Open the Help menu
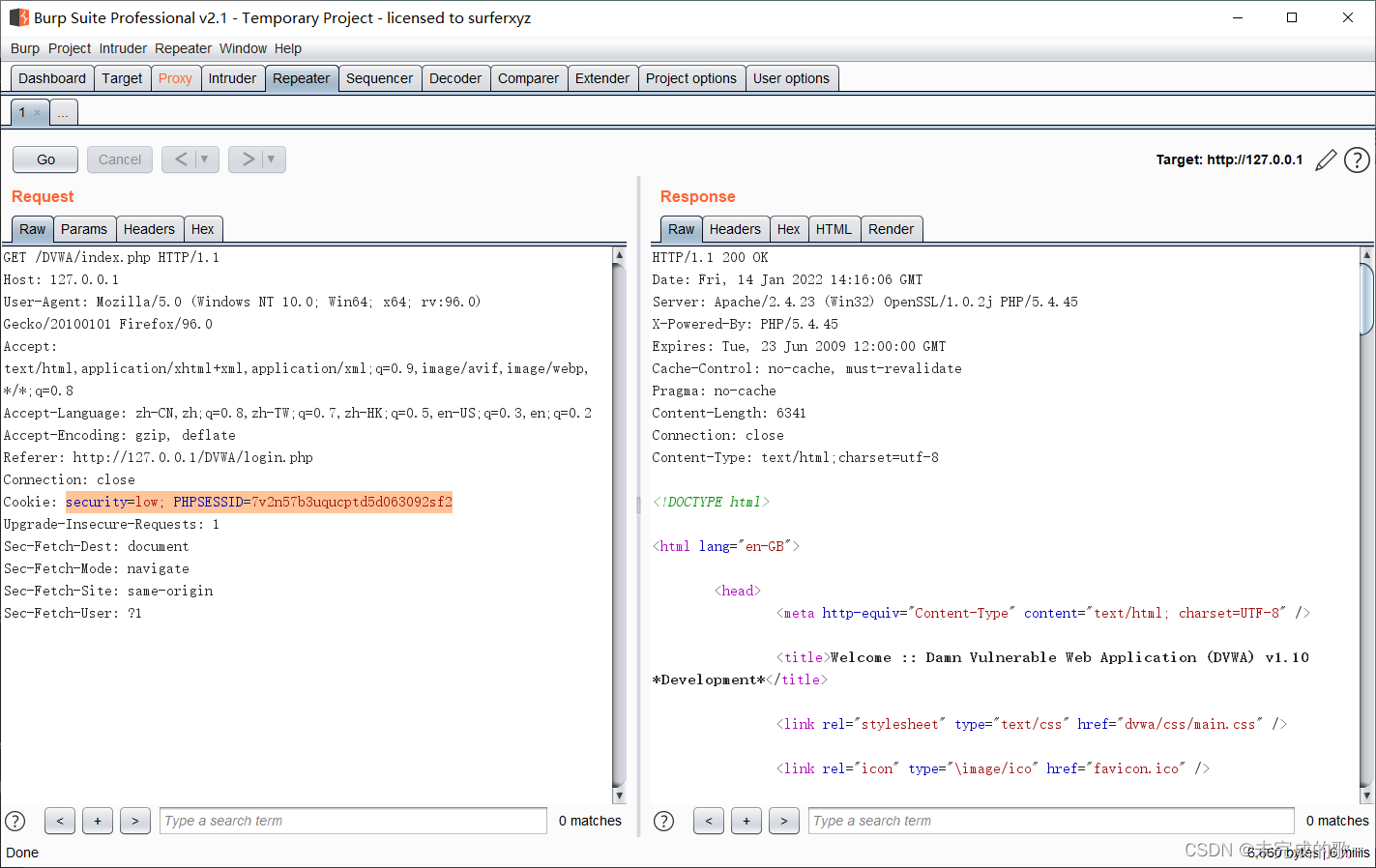Screen dimensions: 1376x868 pyautogui.click(x=288, y=48)
